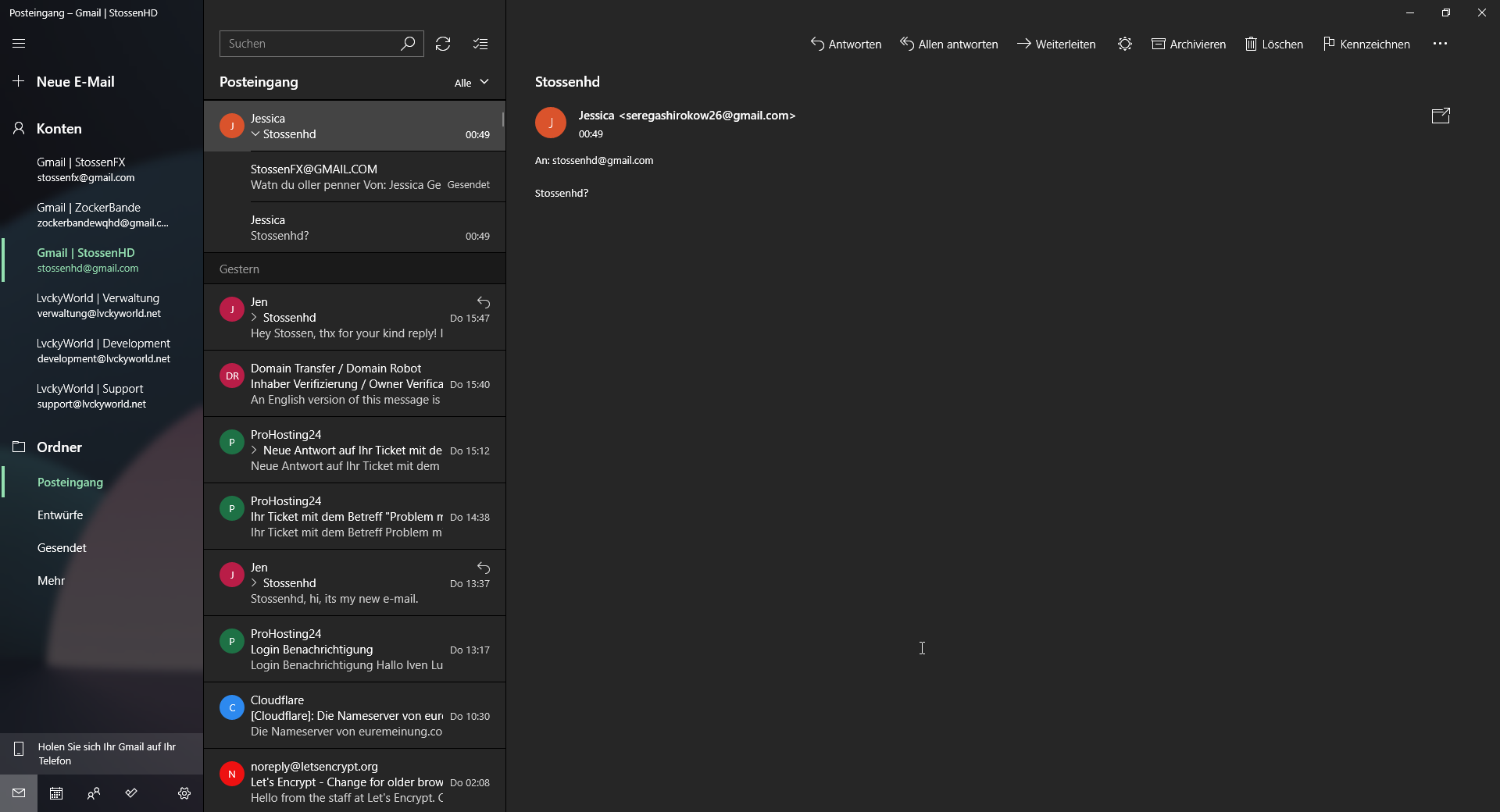This screenshot has width=1500, height=812.
Task: Open the calendar app icon
Action: pyautogui.click(x=56, y=793)
